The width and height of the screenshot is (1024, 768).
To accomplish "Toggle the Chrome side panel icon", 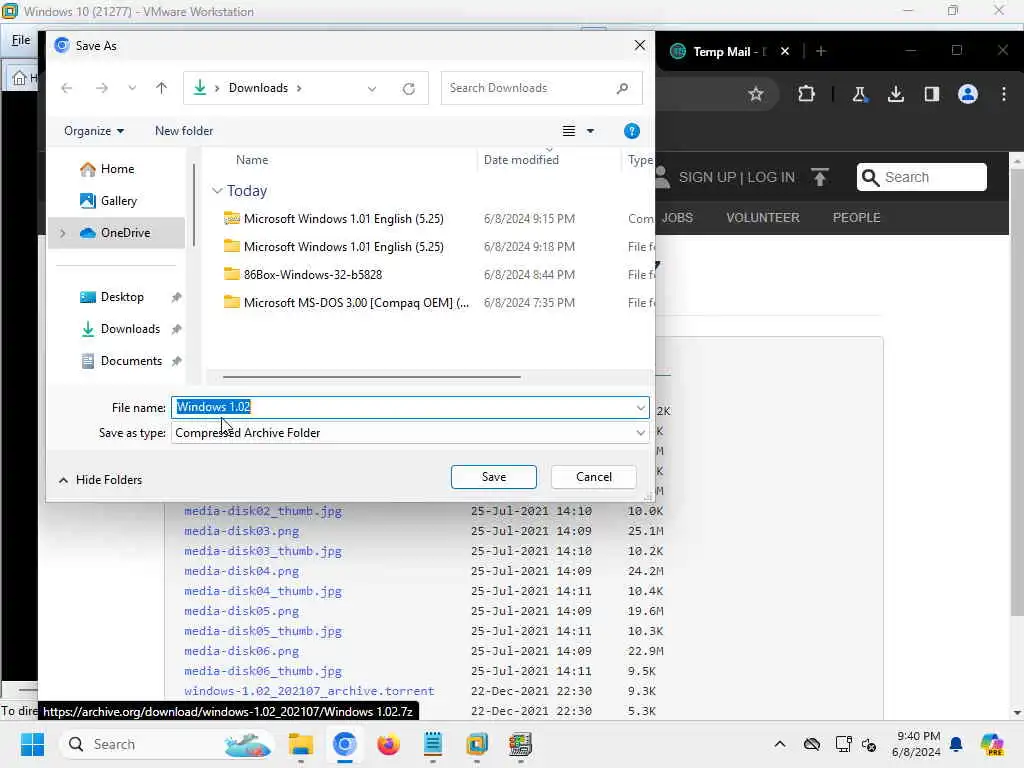I will coord(932,95).
